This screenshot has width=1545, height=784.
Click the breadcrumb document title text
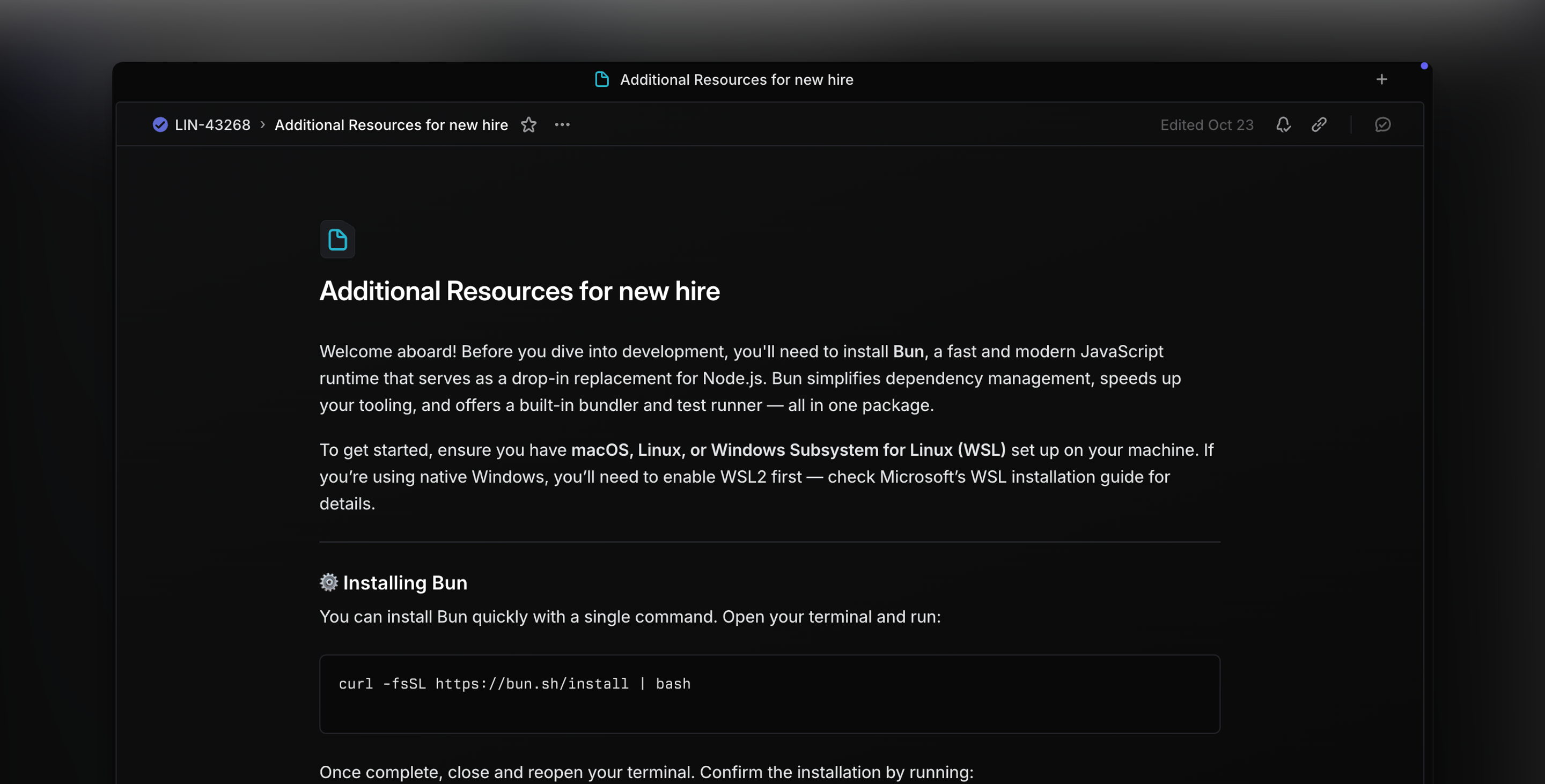click(x=391, y=124)
